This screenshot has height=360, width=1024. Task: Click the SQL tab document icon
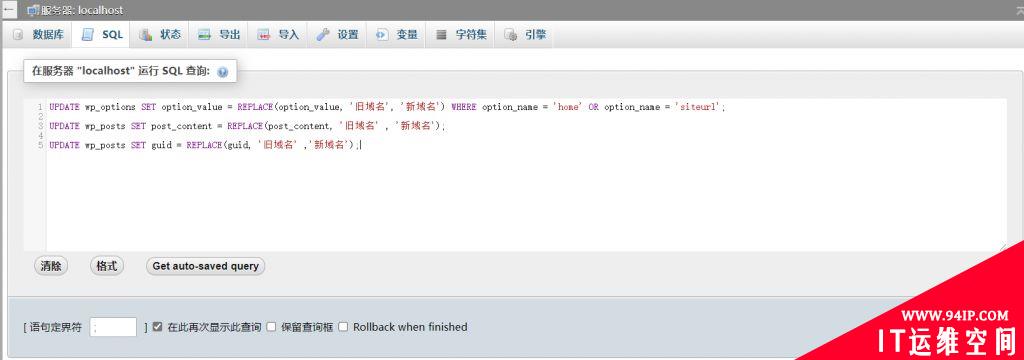87,35
